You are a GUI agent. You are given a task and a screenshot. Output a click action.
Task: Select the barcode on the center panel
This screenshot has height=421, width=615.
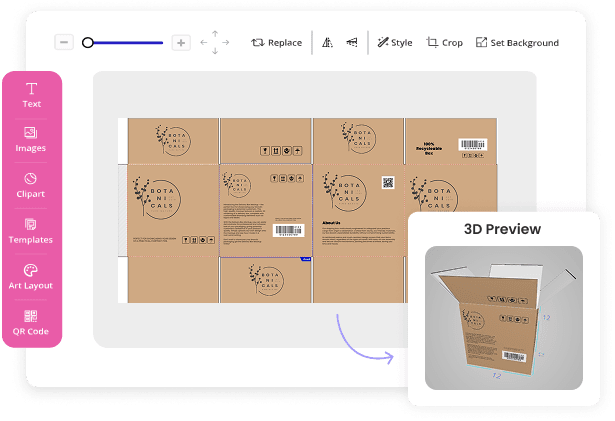pos(288,230)
